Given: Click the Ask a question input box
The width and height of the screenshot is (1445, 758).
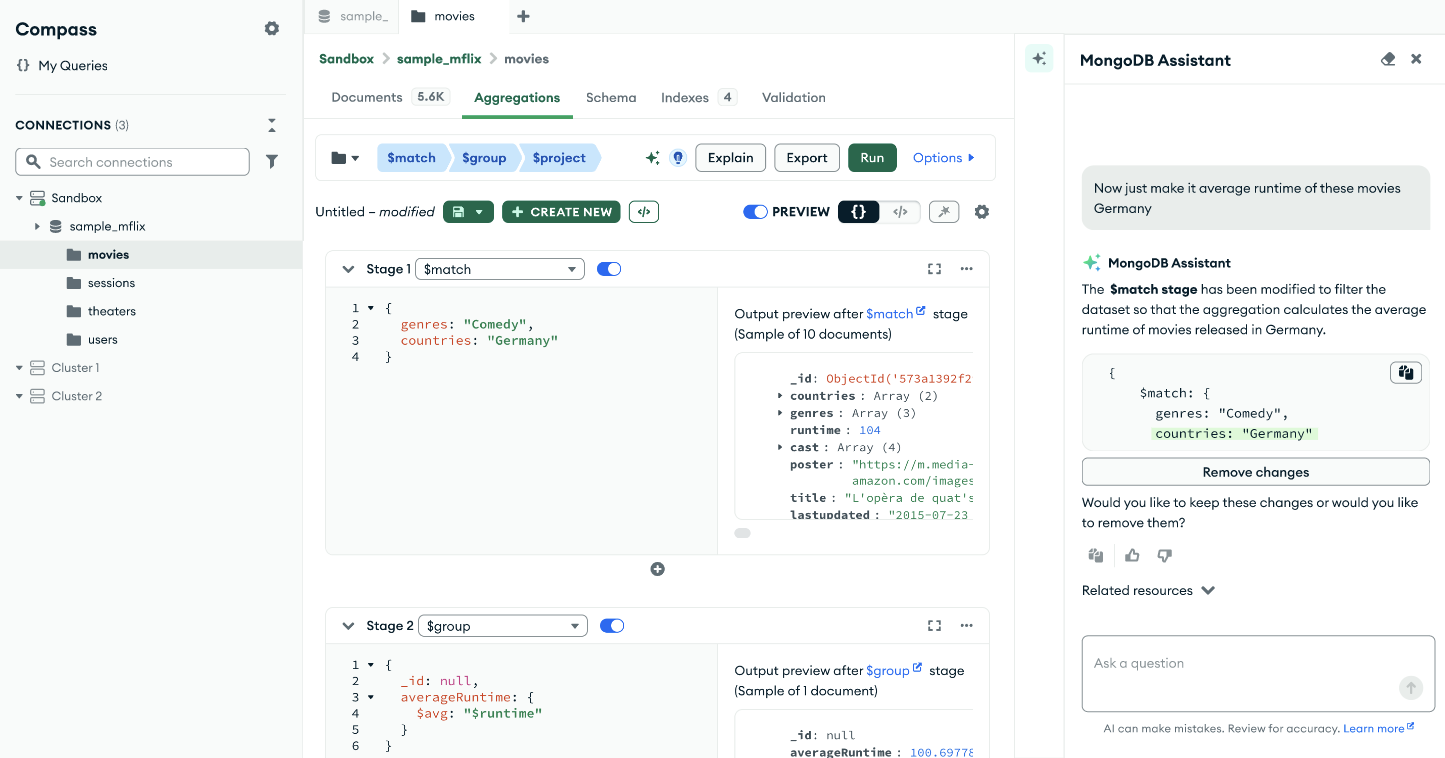Looking at the screenshot, I should (x=1258, y=673).
